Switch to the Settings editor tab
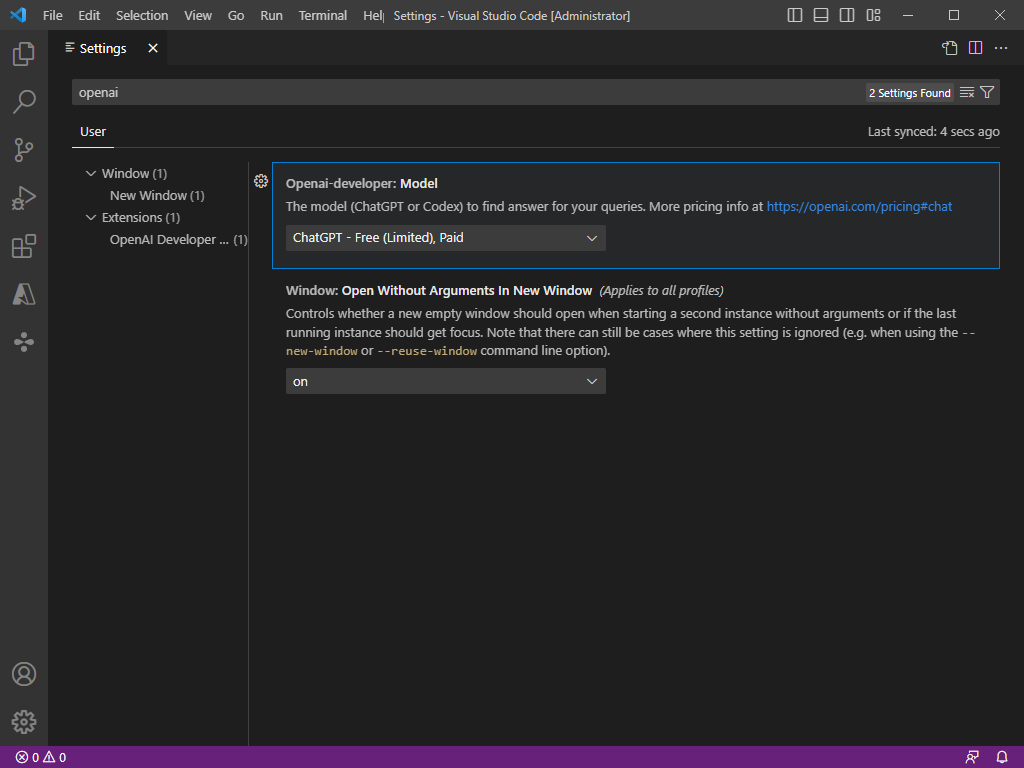The height and width of the screenshot is (768, 1024). point(103,48)
